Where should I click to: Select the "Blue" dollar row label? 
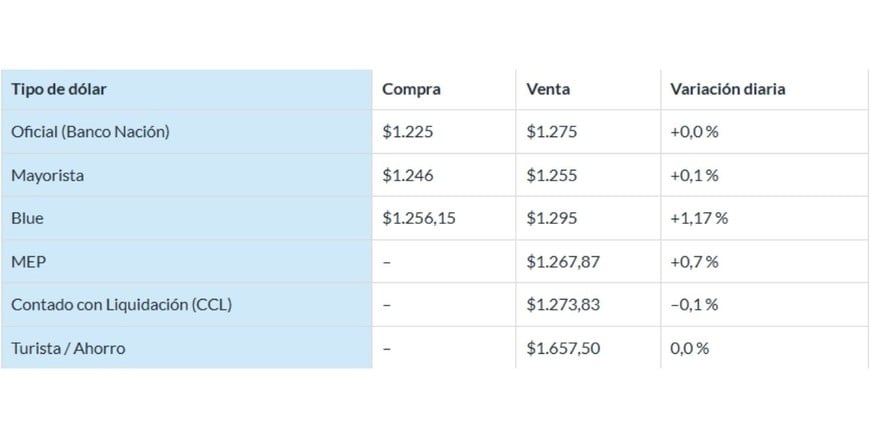tap(28, 218)
